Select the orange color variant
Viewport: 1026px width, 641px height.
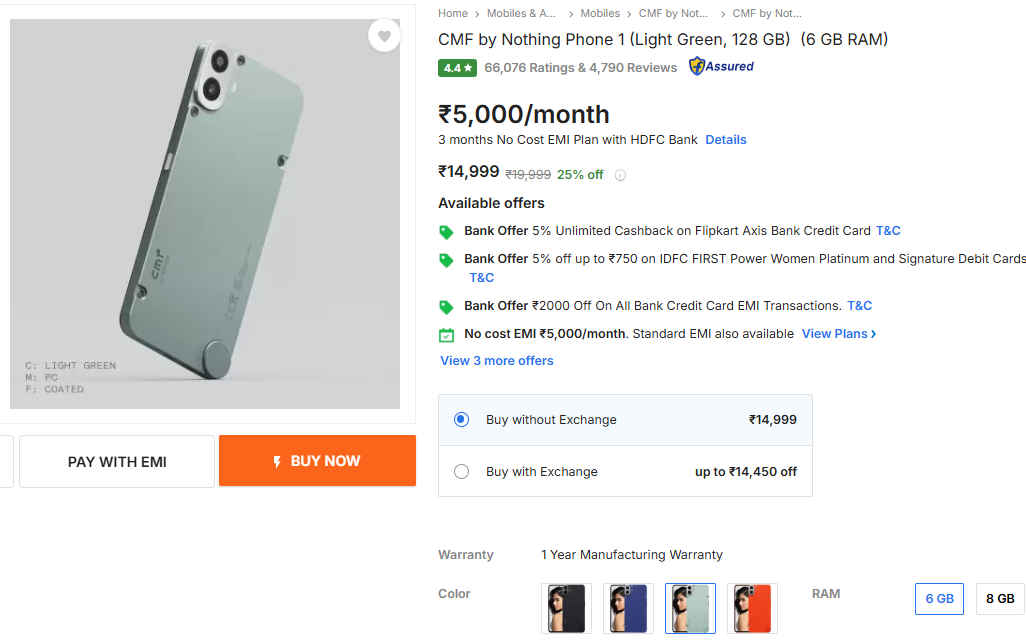pos(752,608)
